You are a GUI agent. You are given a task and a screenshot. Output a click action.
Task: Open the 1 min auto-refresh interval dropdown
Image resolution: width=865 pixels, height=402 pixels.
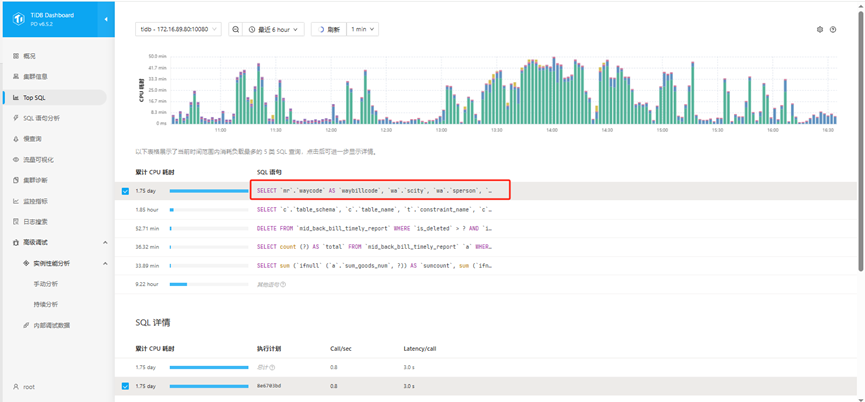click(363, 30)
